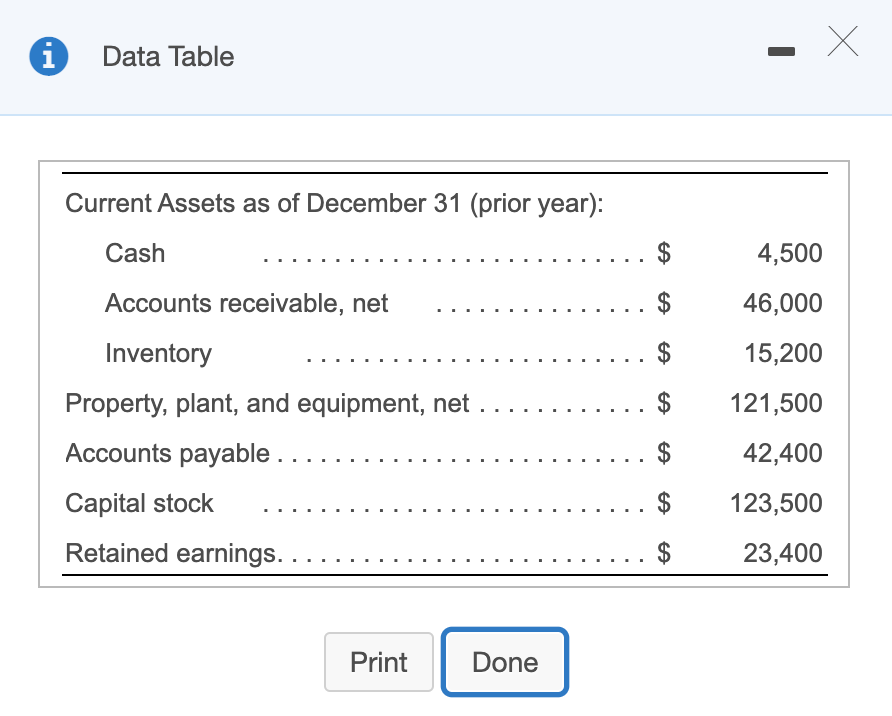Image resolution: width=892 pixels, height=716 pixels.
Task: Click the blue info icon
Action: click(x=49, y=56)
